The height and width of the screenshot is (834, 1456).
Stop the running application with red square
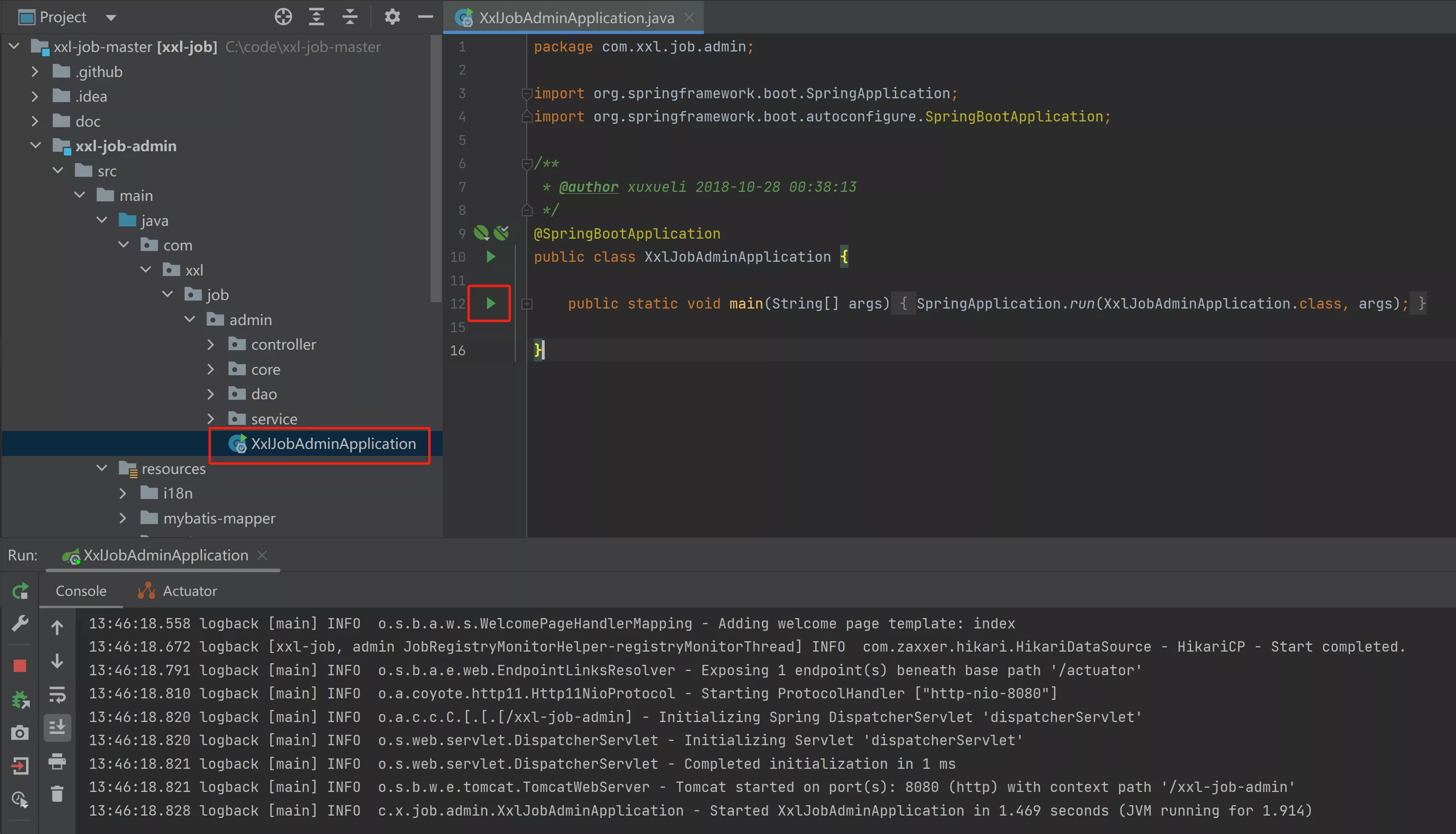pos(19,666)
